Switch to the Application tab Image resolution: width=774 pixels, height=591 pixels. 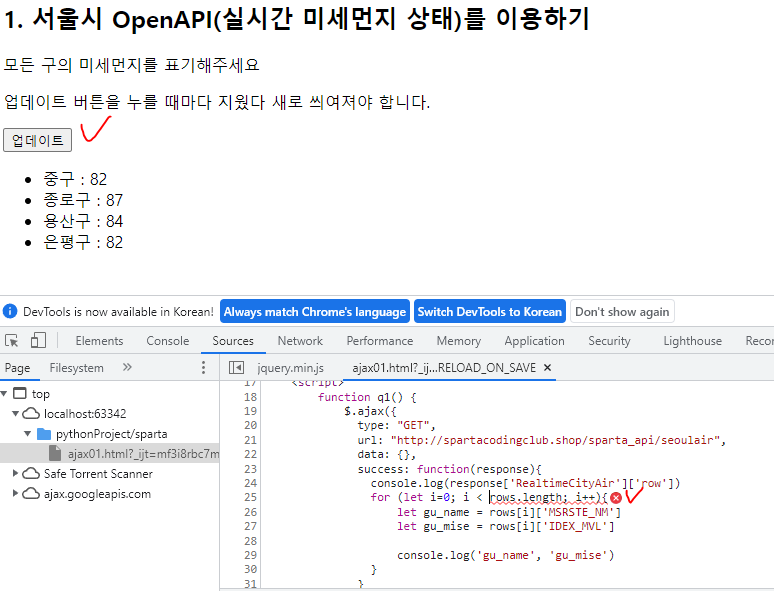[535, 341]
